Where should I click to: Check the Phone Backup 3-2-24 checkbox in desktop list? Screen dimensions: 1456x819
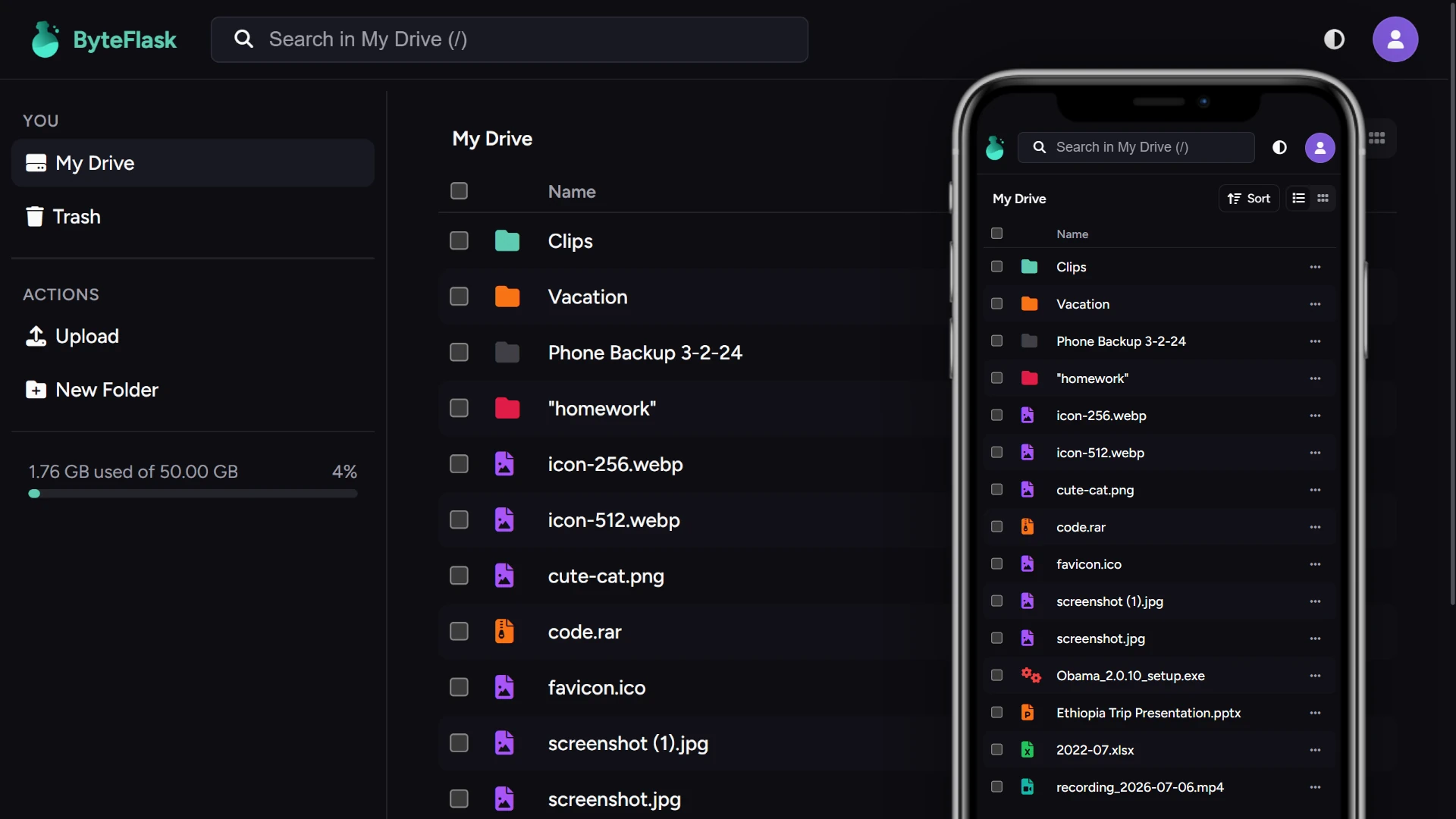pyautogui.click(x=459, y=353)
